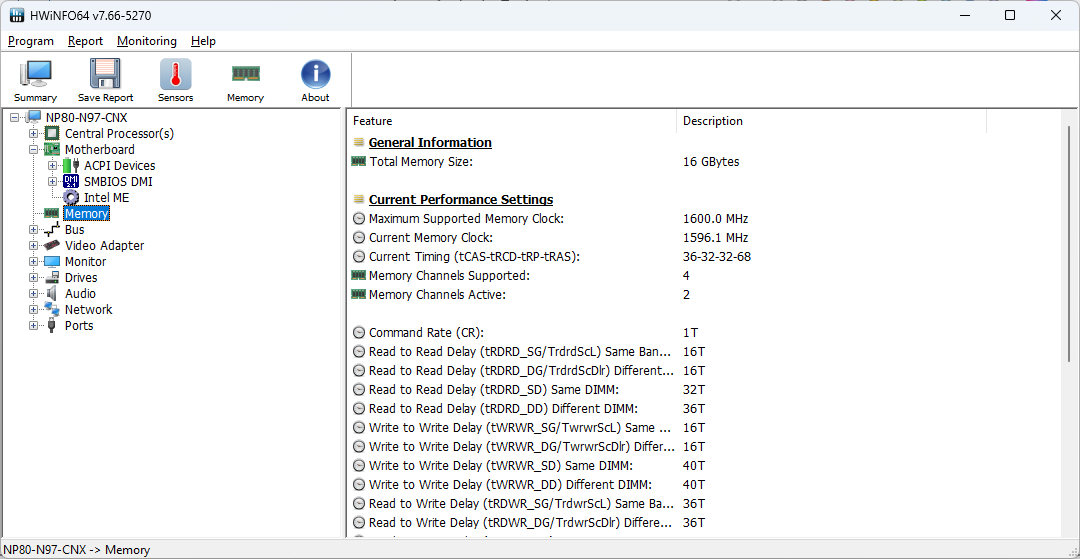Expand the Monitor node
This screenshot has height=559, width=1080.
pos(33,262)
